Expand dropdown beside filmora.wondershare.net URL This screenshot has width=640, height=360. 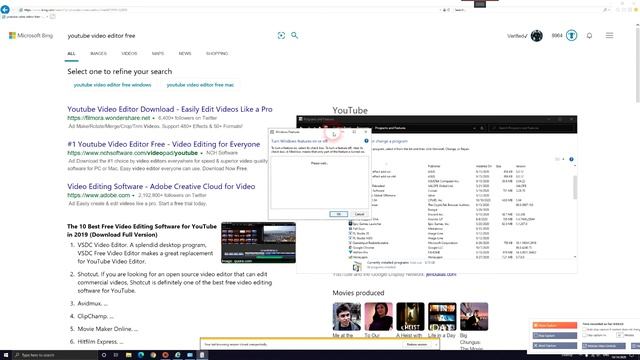coord(153,118)
